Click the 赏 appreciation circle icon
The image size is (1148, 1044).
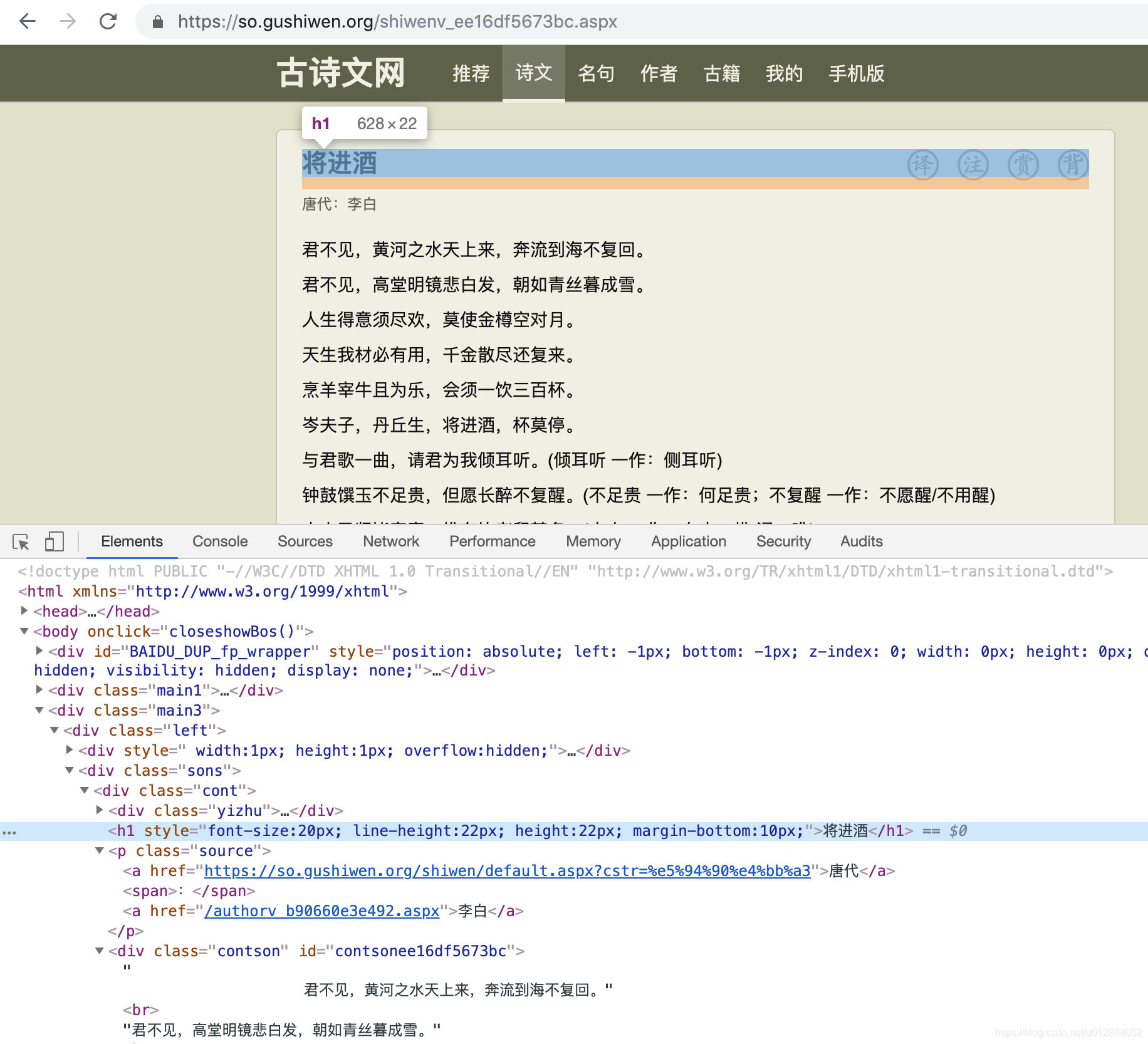point(1023,165)
